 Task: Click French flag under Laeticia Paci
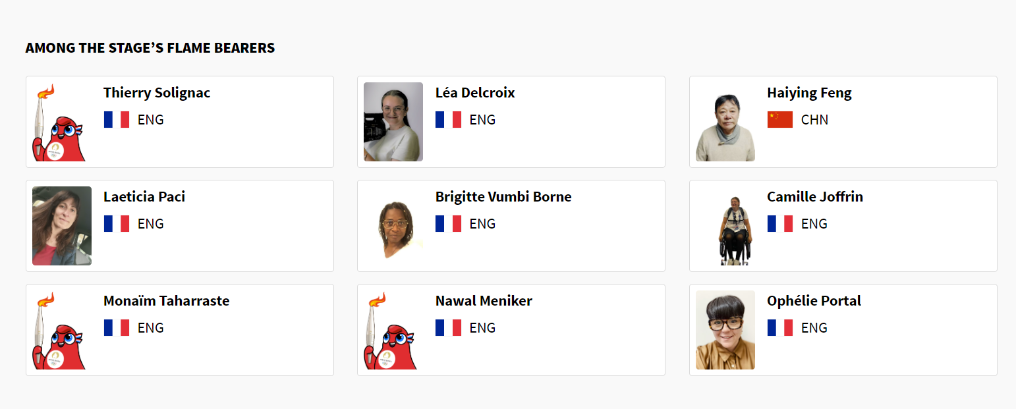116,224
